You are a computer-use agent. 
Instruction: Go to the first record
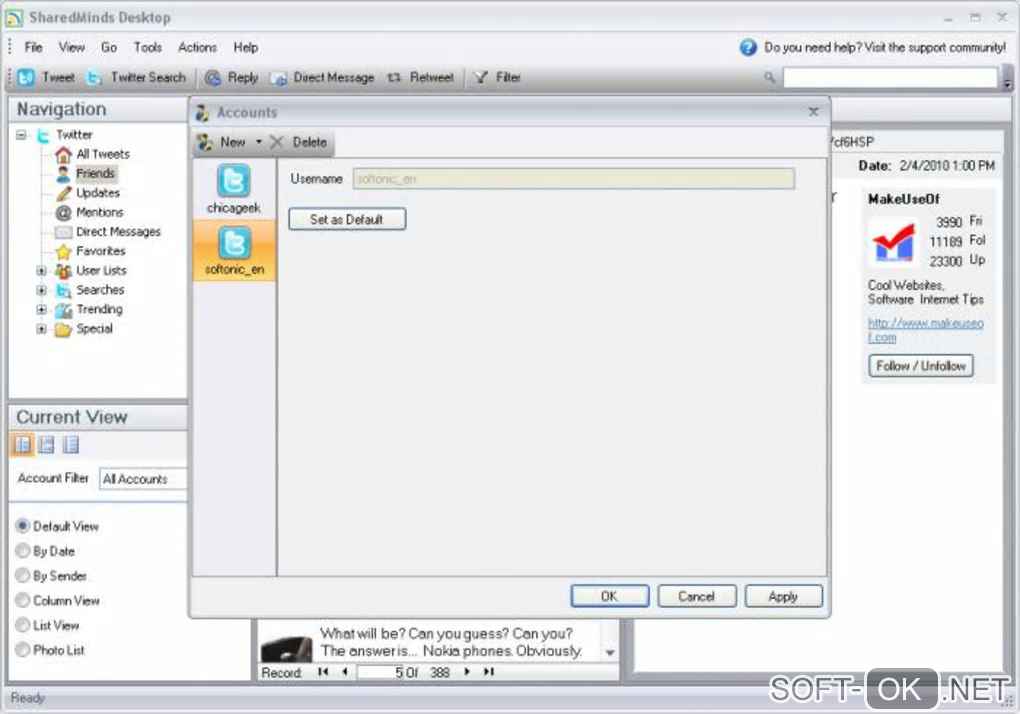(x=323, y=672)
